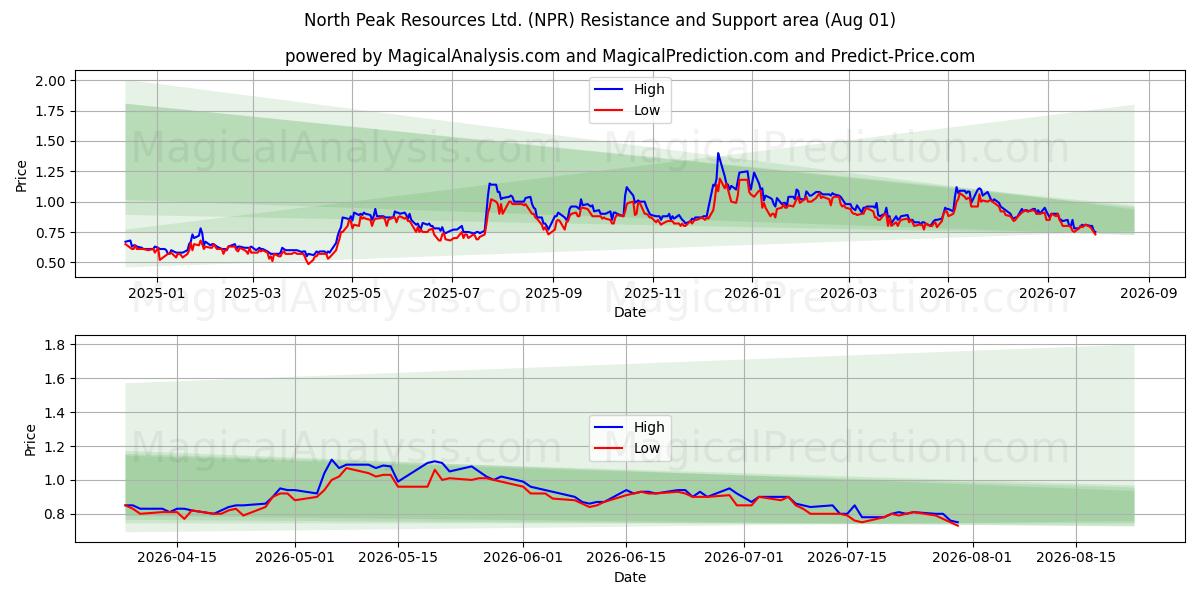Click the 2026-07-15 tick label
Viewport: 1200px width, 600px height.
pyautogui.click(x=848, y=558)
